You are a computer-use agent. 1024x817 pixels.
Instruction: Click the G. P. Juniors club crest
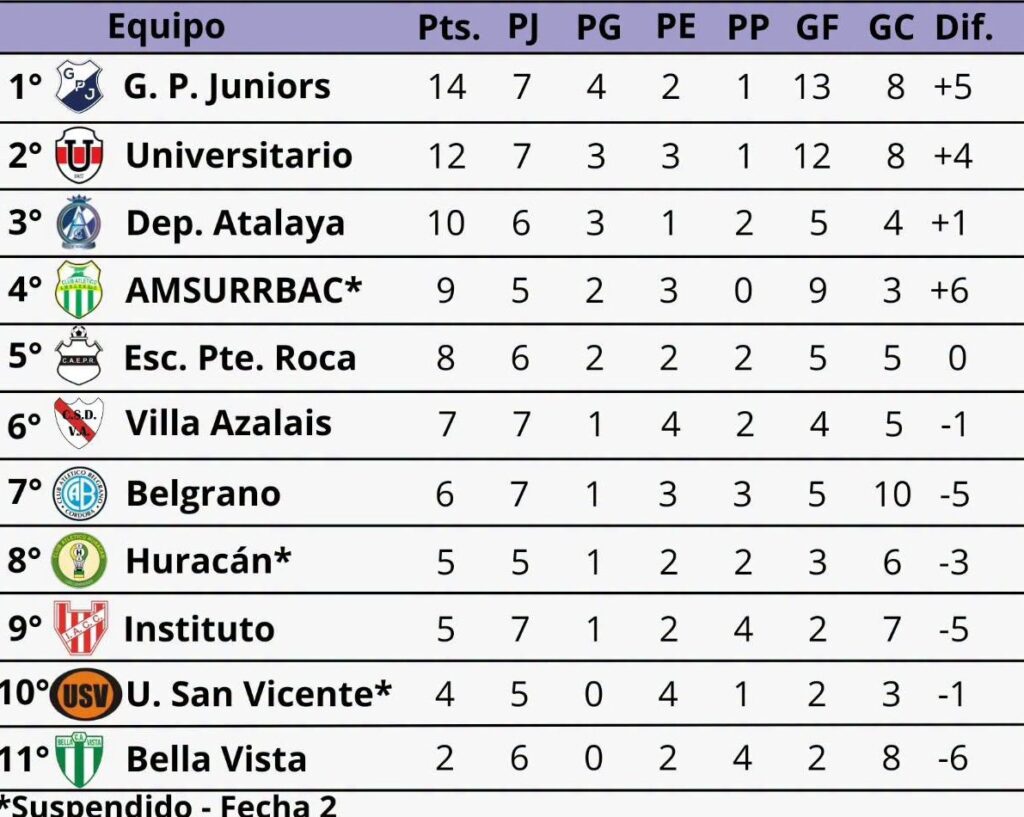tap(79, 86)
